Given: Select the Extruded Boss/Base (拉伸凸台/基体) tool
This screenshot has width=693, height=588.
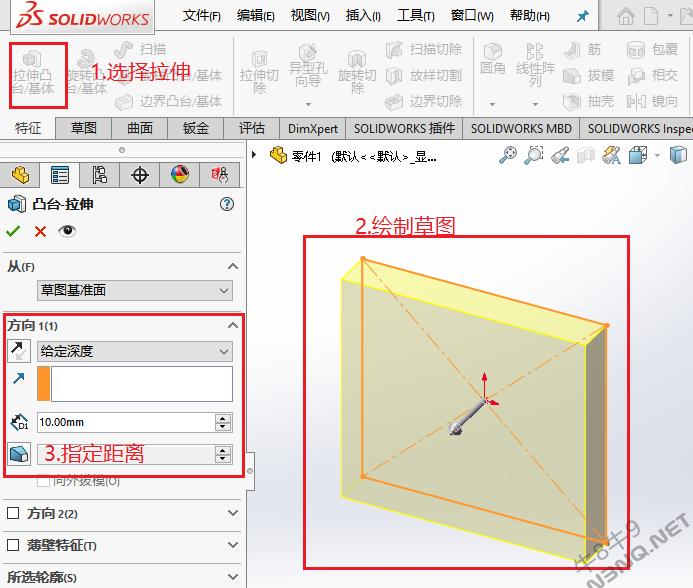Looking at the screenshot, I should pyautogui.click(x=33, y=73).
